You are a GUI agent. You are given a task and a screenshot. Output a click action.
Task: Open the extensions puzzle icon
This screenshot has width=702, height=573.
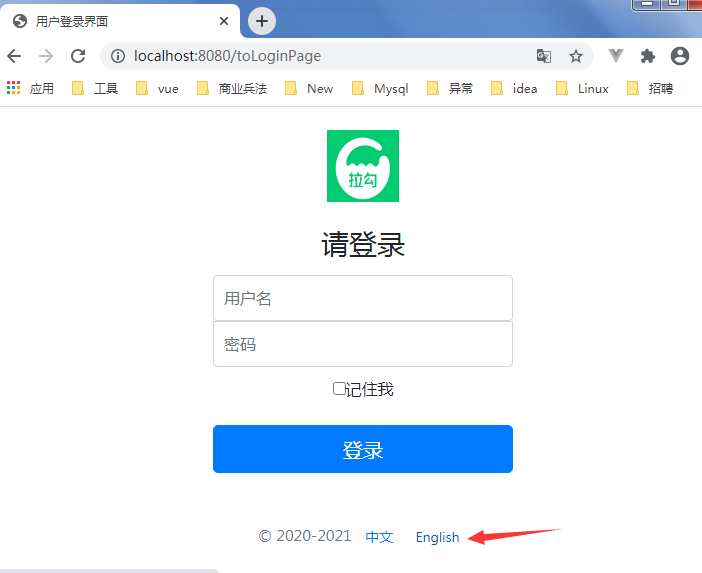(648, 56)
